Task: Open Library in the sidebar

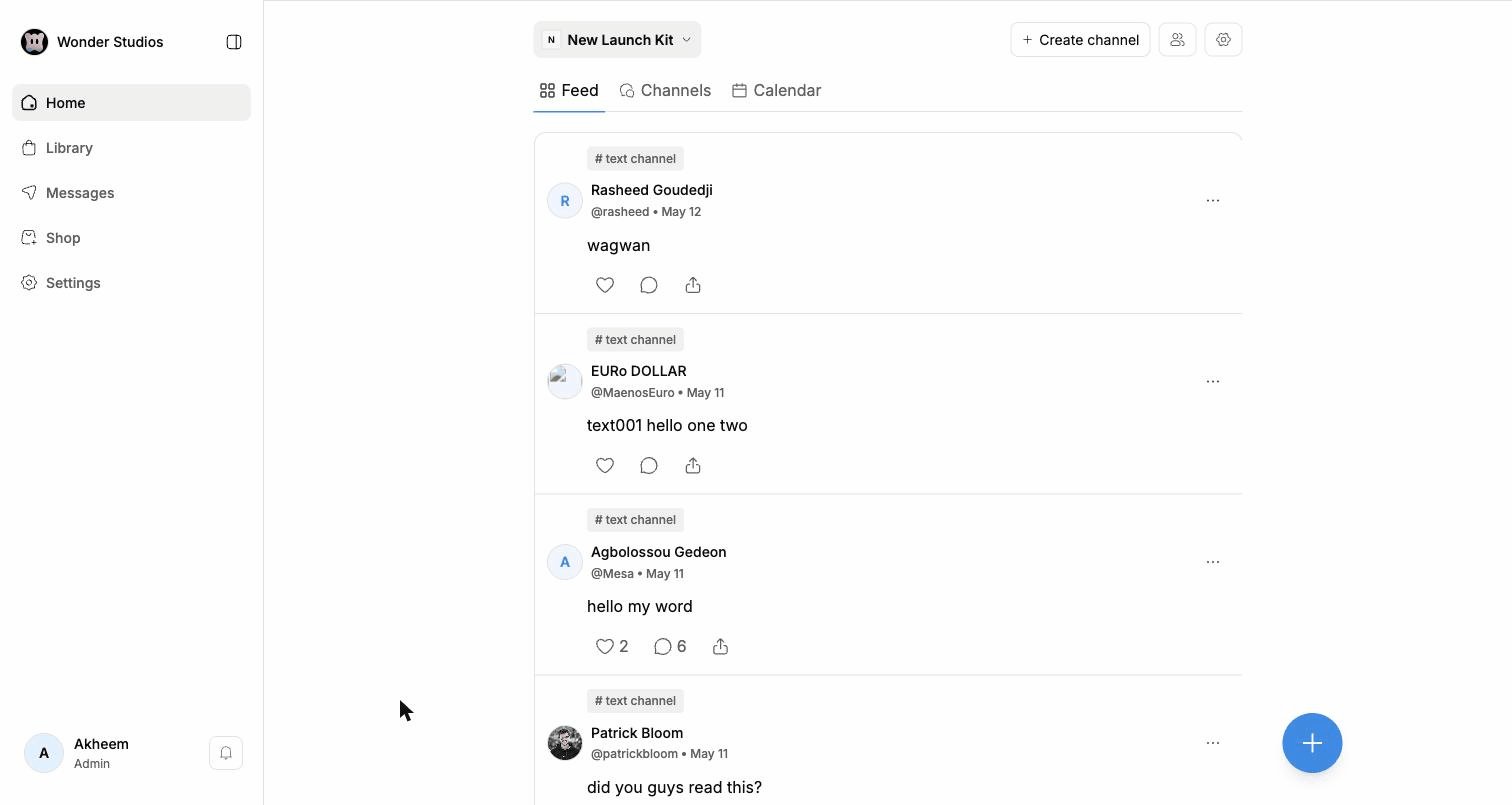Action: pos(131,148)
